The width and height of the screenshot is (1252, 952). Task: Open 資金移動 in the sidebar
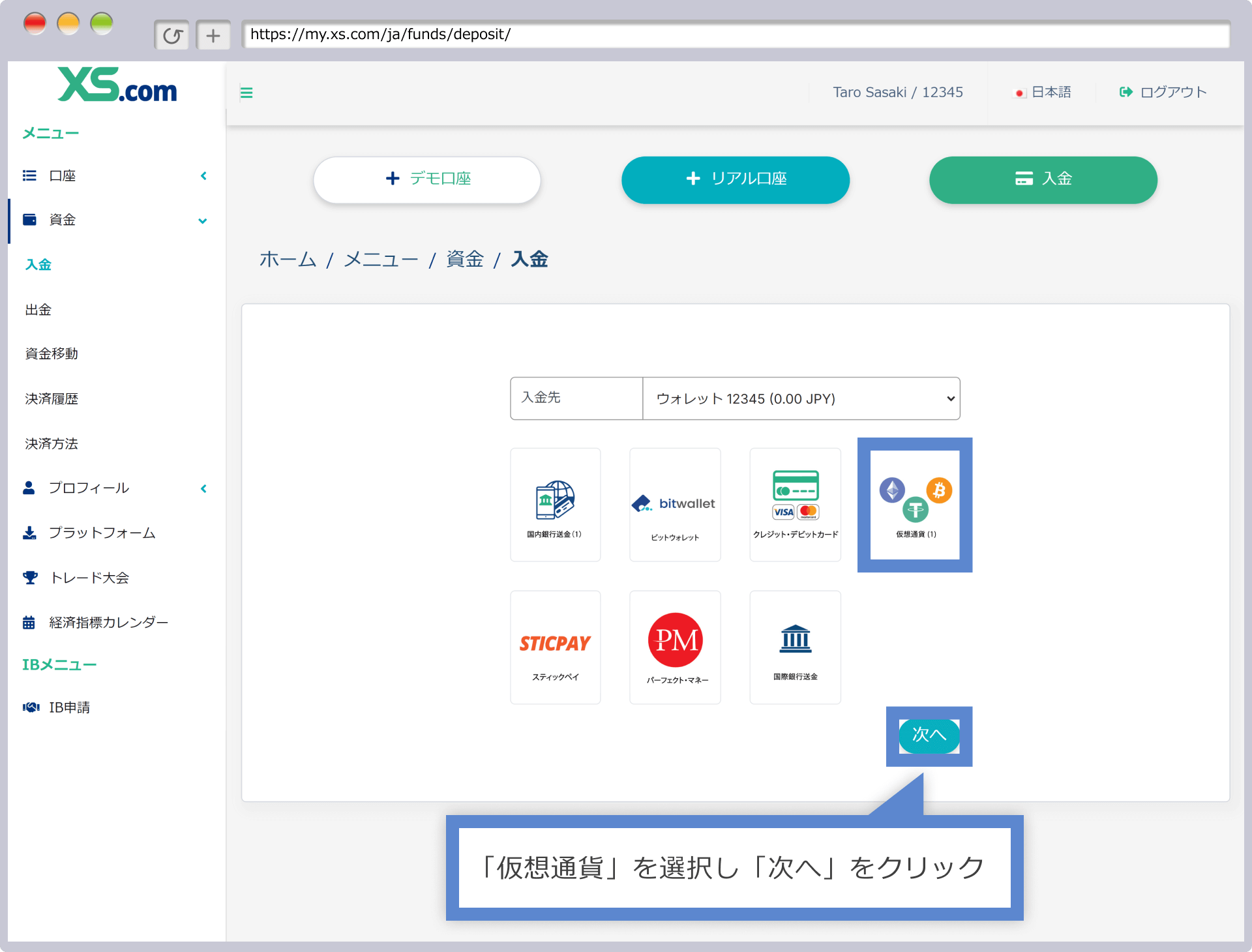52,353
